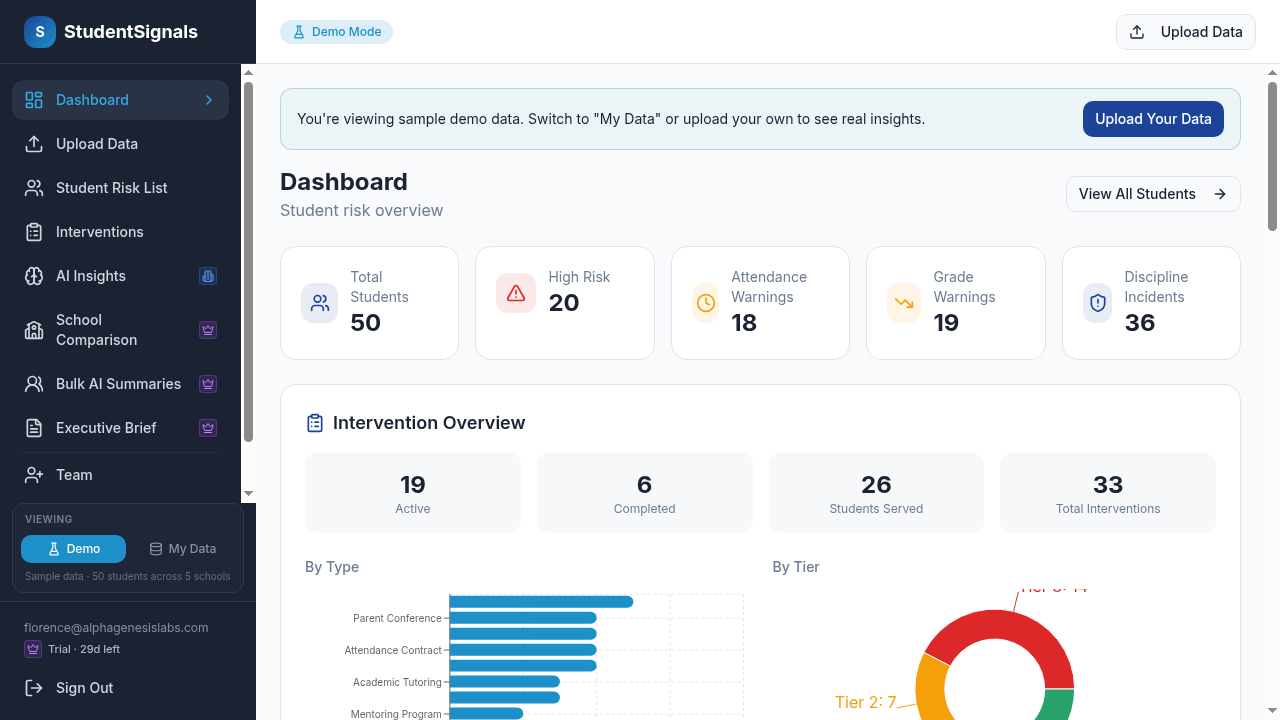Image resolution: width=1280 pixels, height=720 pixels.
Task: Open the Interventions page
Action: tap(120, 232)
